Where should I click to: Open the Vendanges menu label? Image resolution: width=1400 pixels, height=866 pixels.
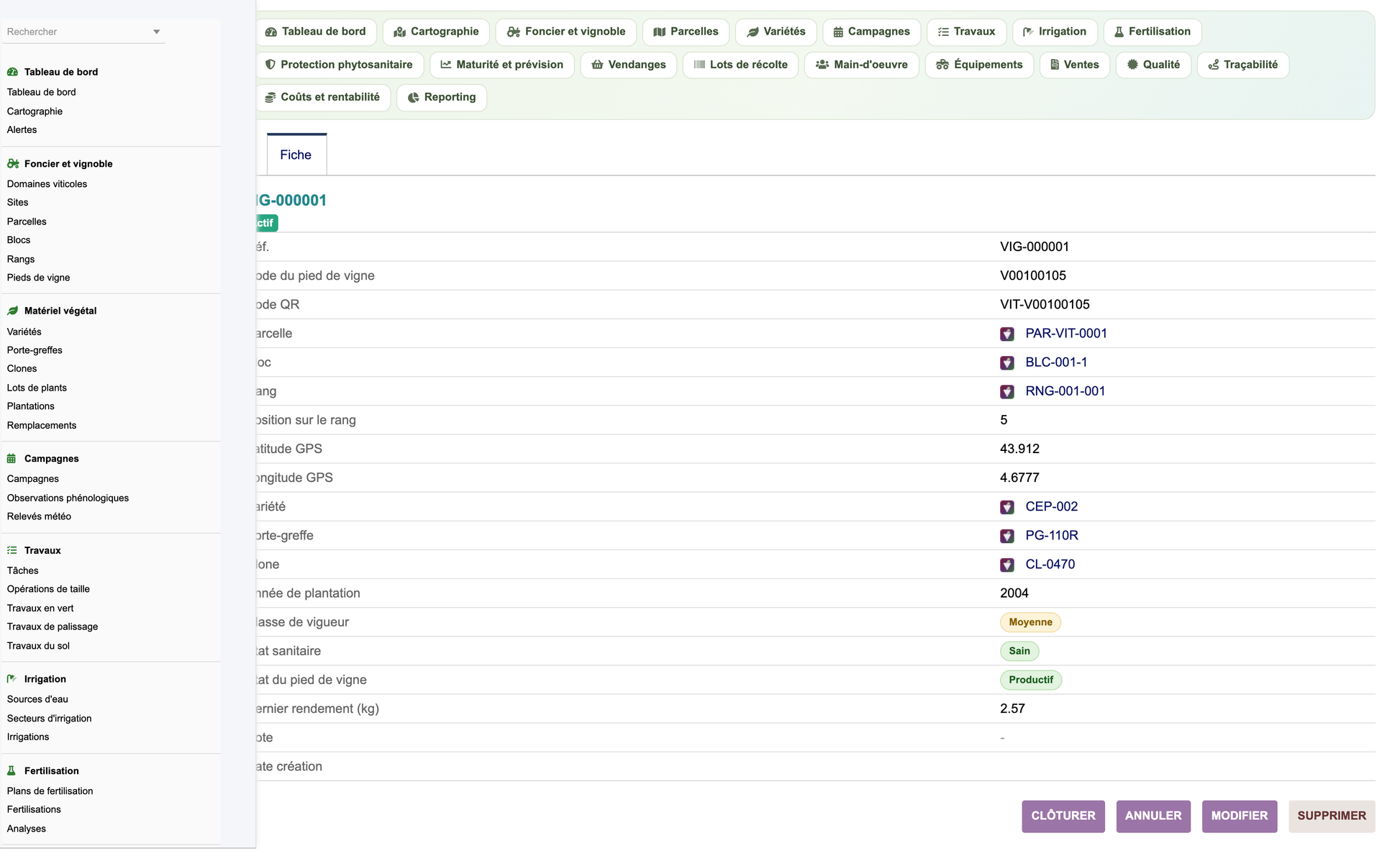click(x=637, y=65)
